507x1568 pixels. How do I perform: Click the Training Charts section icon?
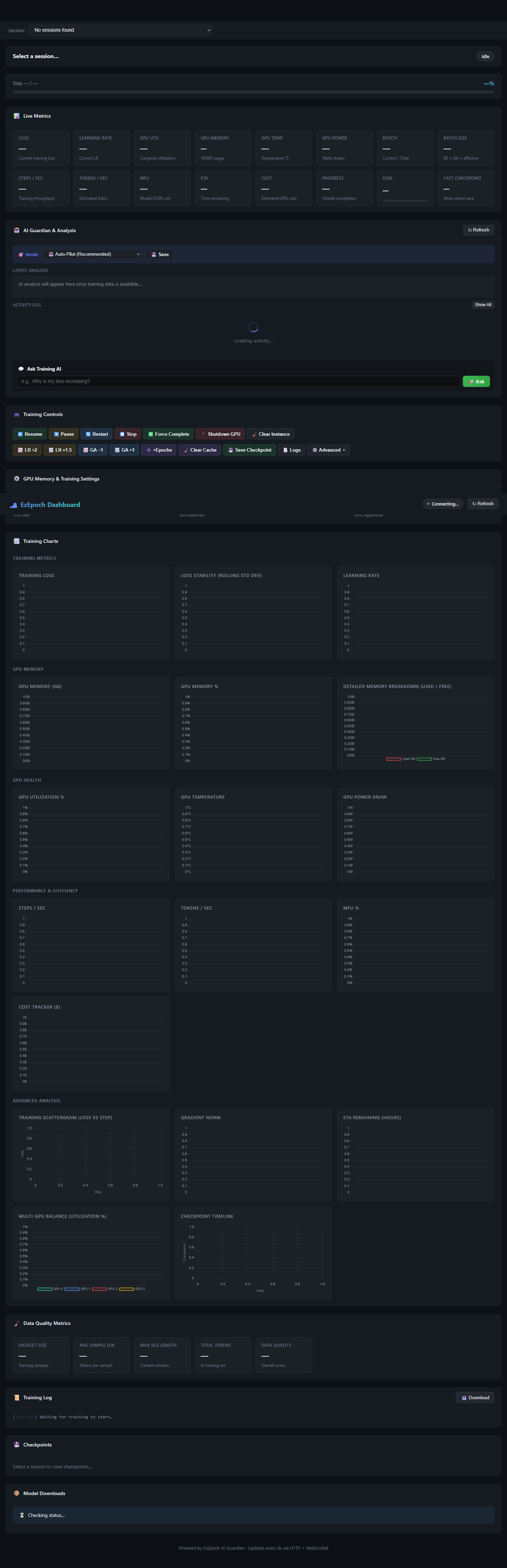pyautogui.click(x=17, y=541)
